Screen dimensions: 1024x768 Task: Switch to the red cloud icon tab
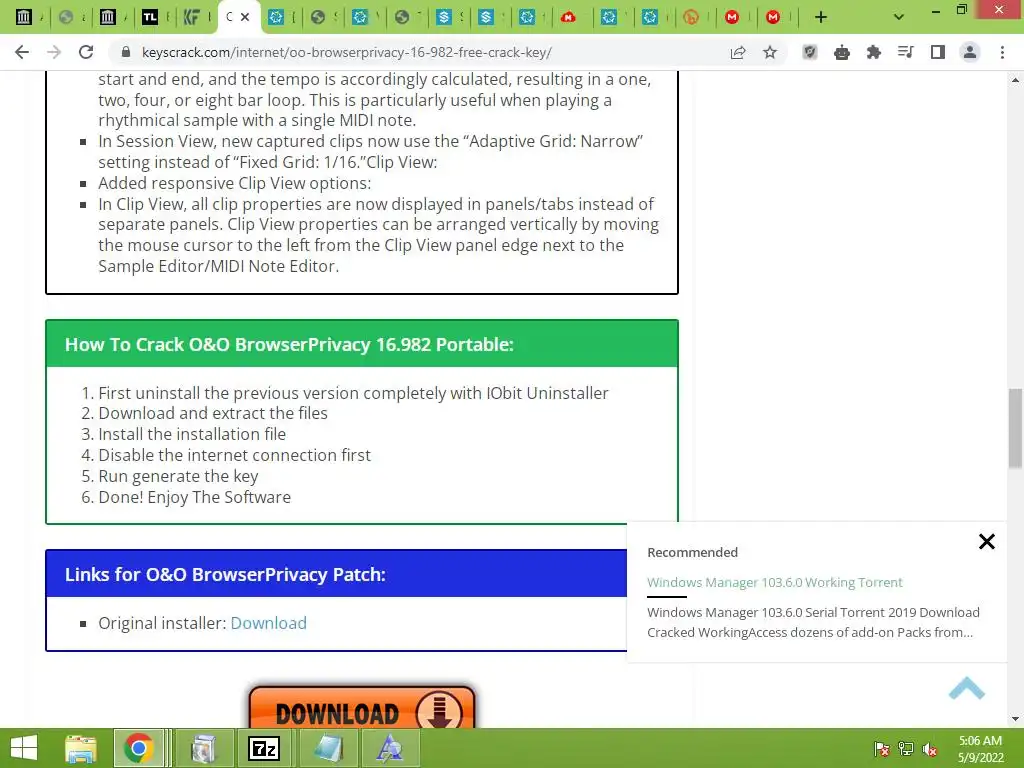568,17
